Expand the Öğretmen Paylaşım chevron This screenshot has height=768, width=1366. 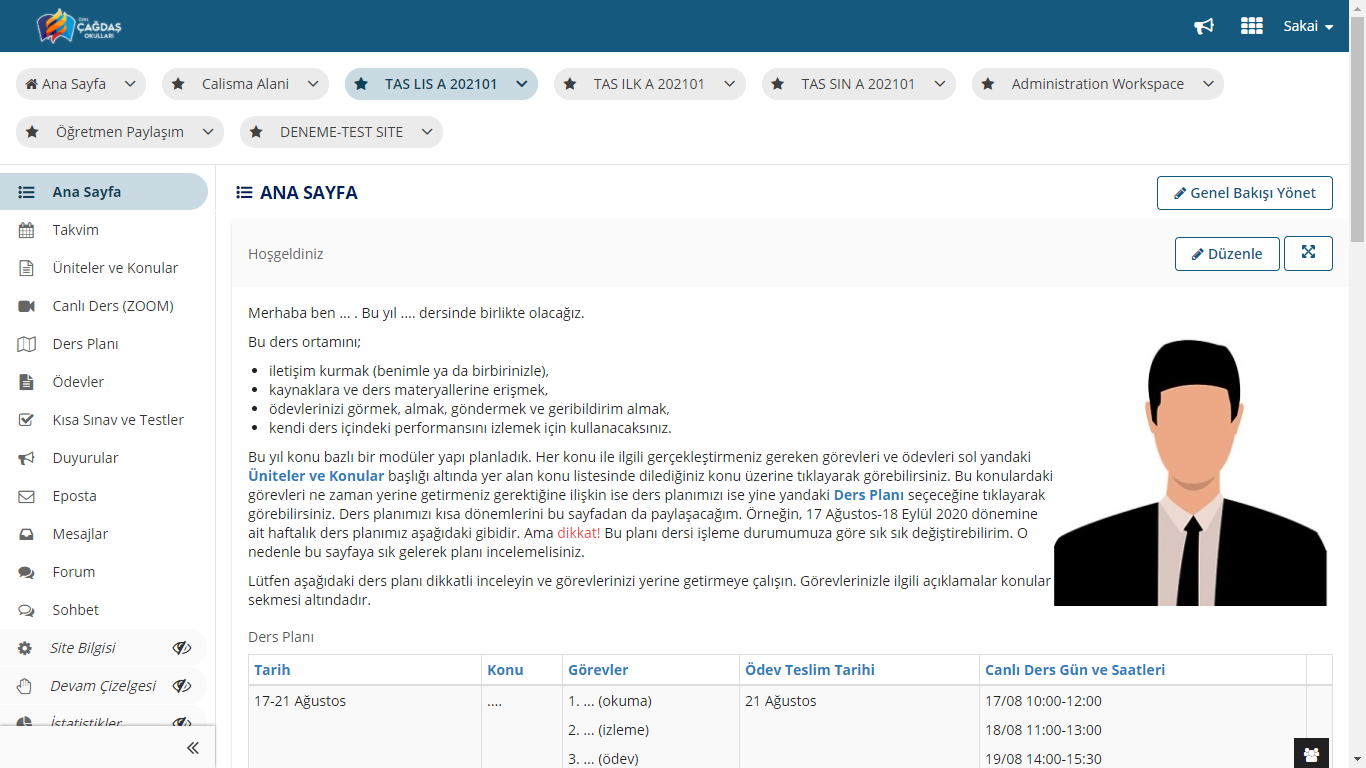tap(208, 132)
